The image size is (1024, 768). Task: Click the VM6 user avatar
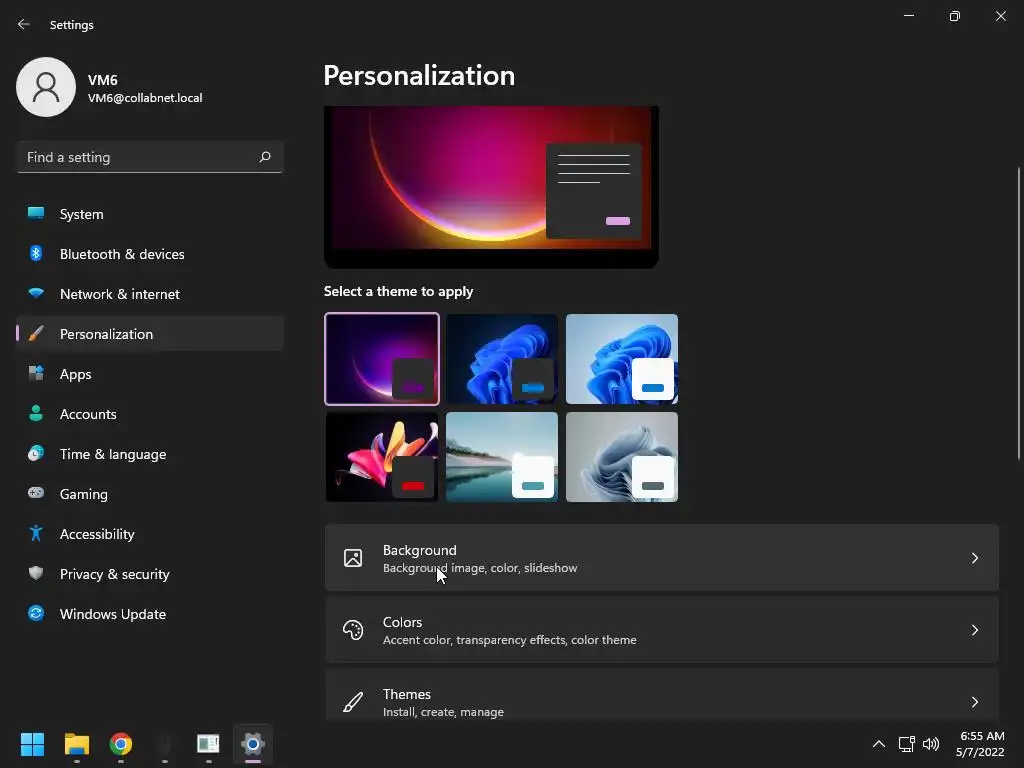pos(46,87)
